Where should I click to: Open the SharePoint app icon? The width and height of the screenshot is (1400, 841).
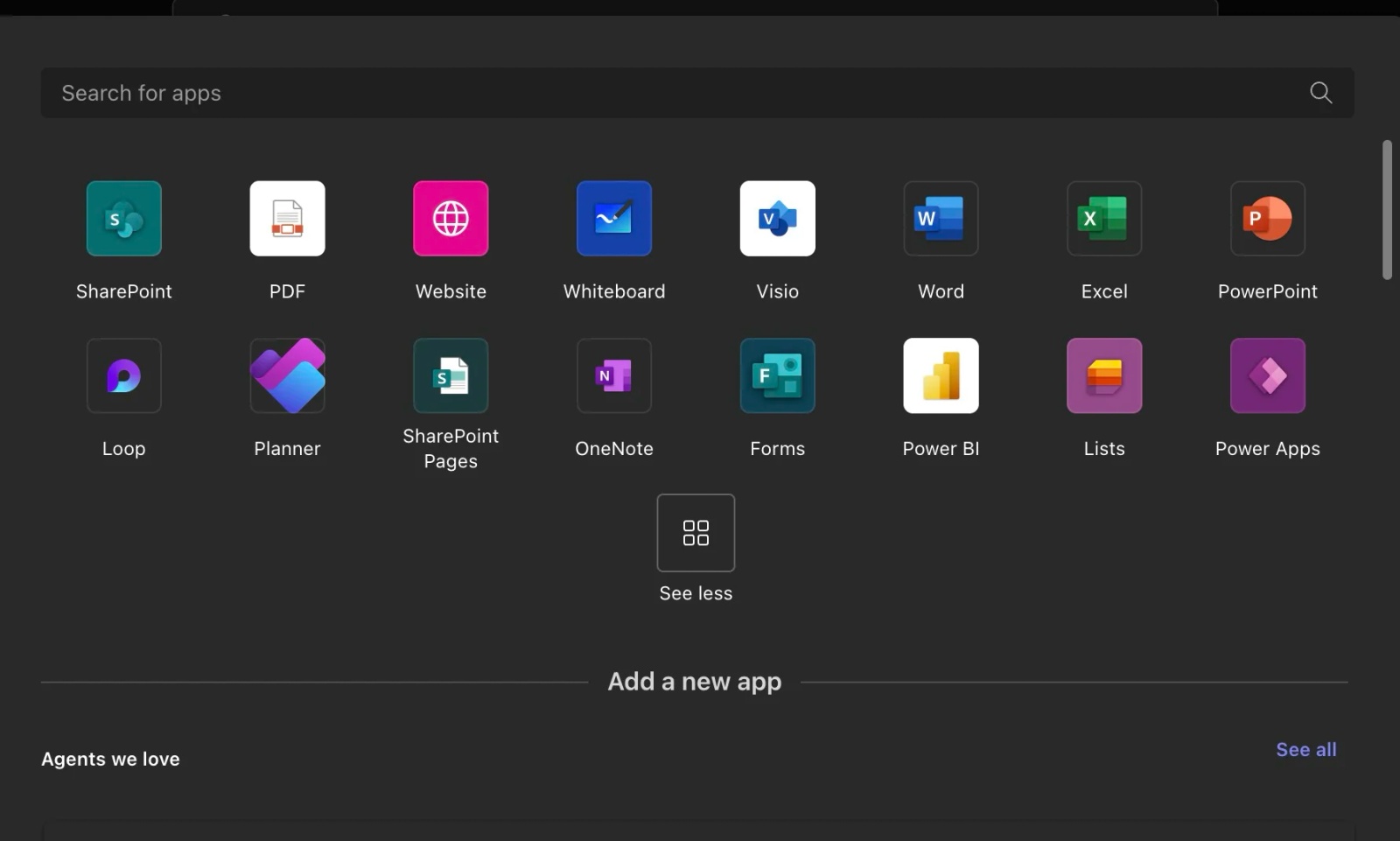[x=123, y=219]
